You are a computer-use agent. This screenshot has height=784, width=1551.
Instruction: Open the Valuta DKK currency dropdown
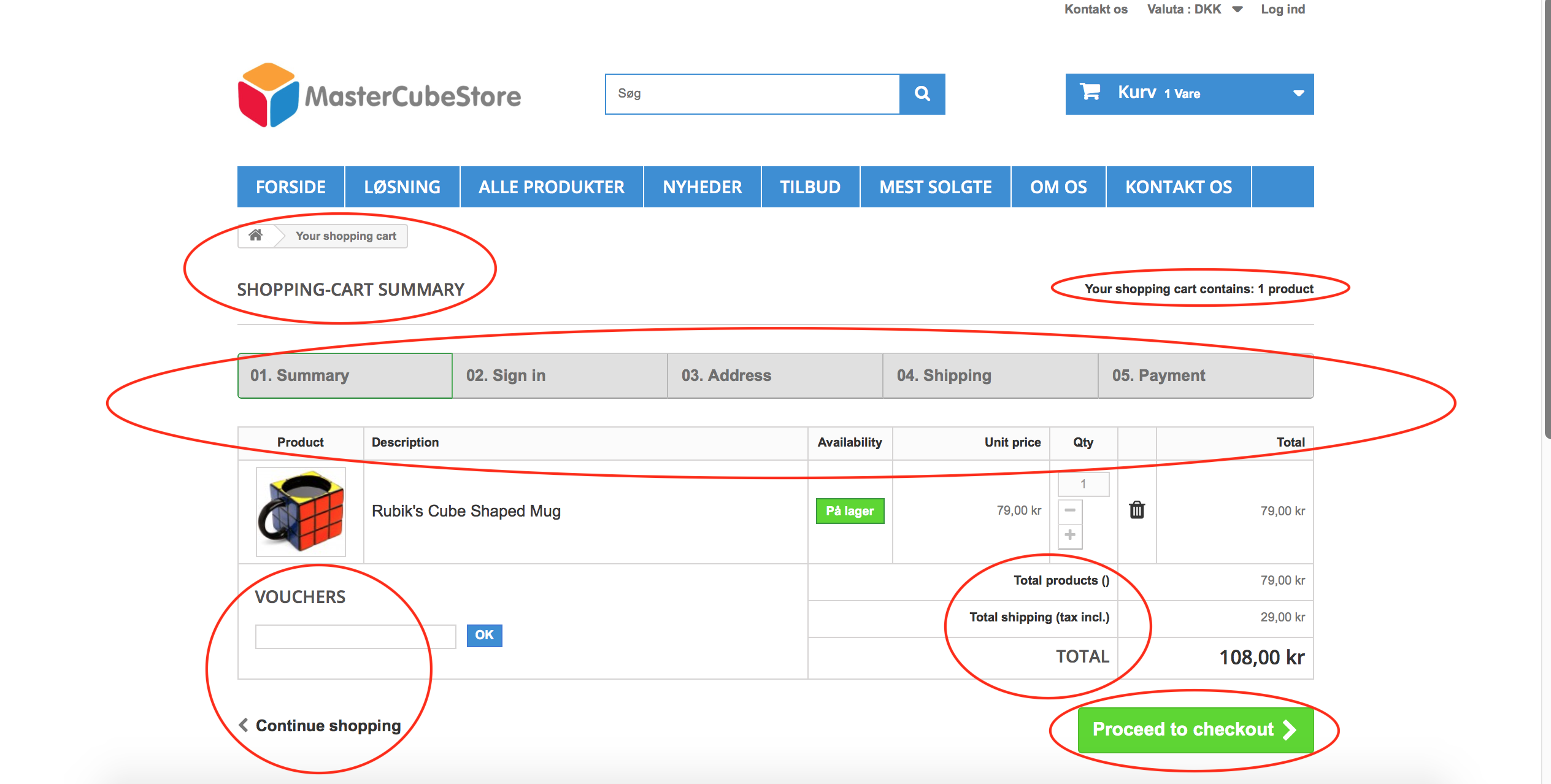(x=1193, y=9)
